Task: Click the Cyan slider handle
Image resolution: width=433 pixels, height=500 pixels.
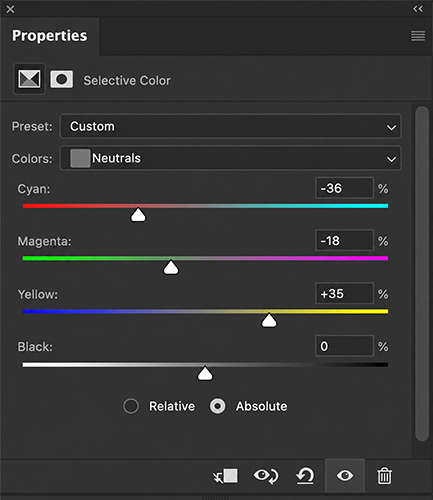Action: tap(138, 215)
